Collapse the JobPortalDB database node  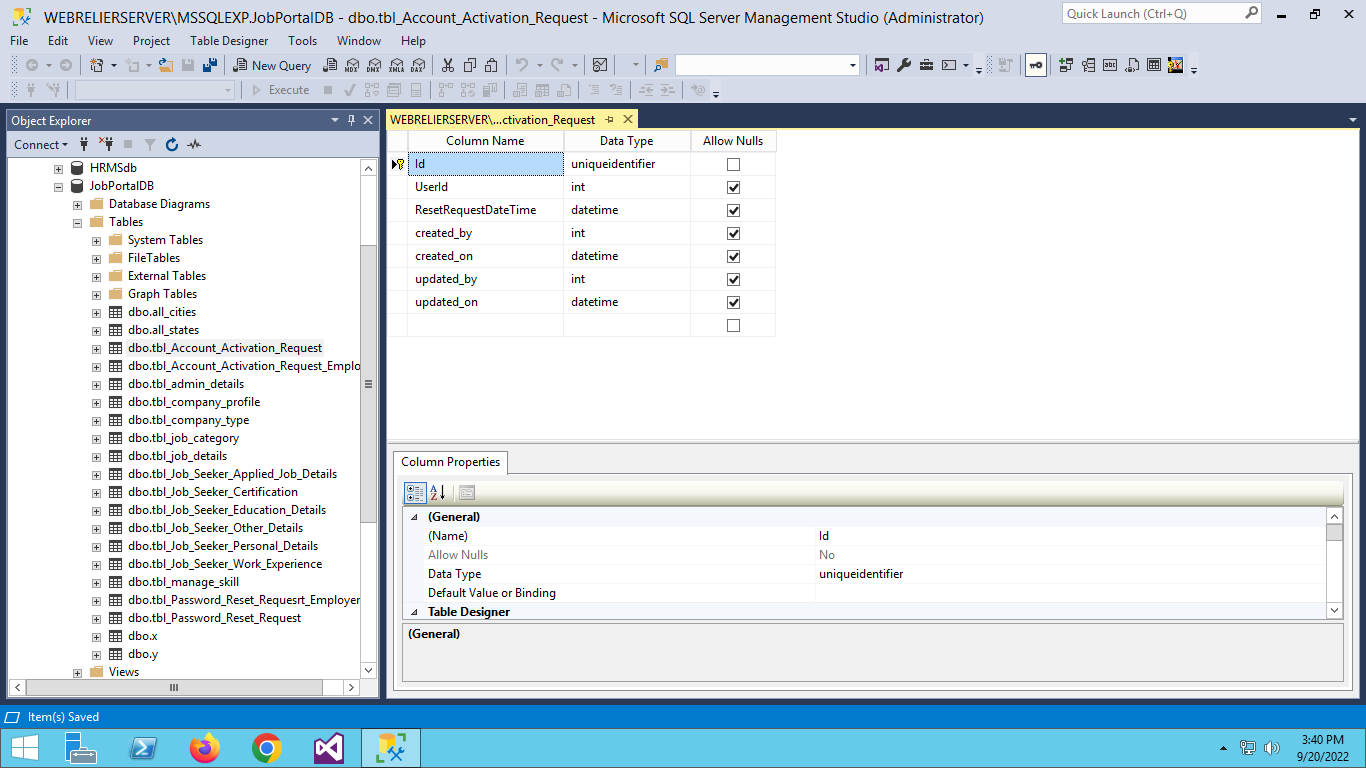[58, 186]
